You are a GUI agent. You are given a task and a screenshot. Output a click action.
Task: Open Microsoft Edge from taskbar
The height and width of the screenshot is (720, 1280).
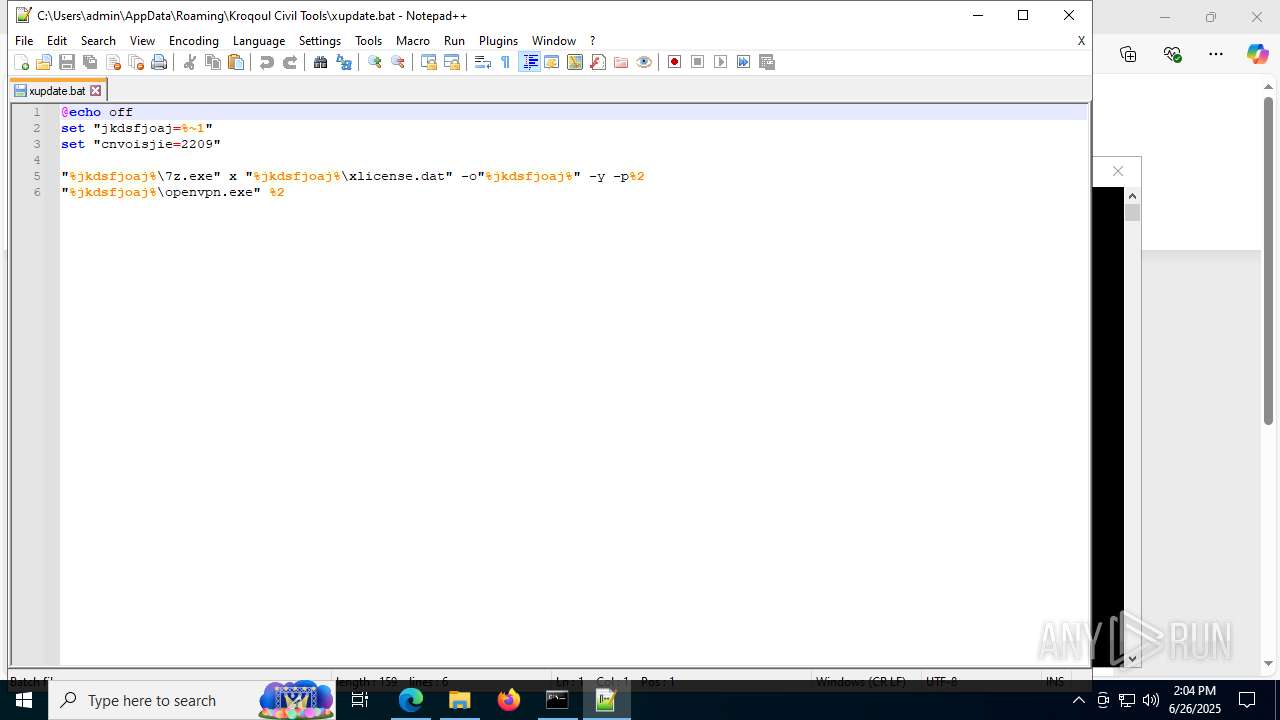pyautogui.click(x=411, y=700)
